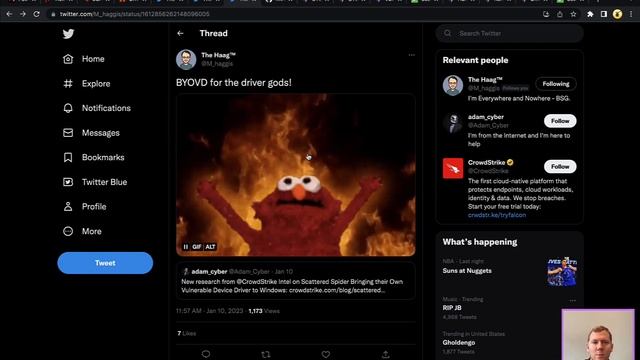This screenshot has height=360, width=640.
Task: Follow the CrowdStrike account
Action: click(560, 167)
